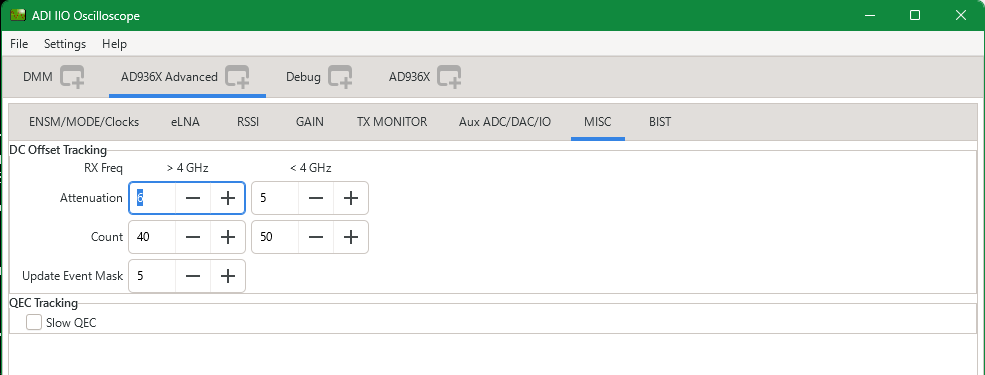
Task: Open the GAIN sub-tab
Action: (x=310, y=122)
